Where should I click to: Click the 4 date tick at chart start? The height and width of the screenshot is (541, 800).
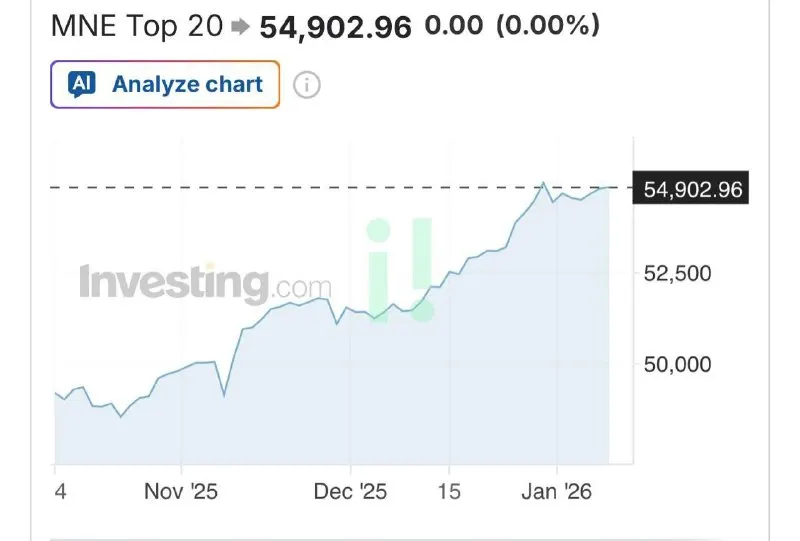60,492
